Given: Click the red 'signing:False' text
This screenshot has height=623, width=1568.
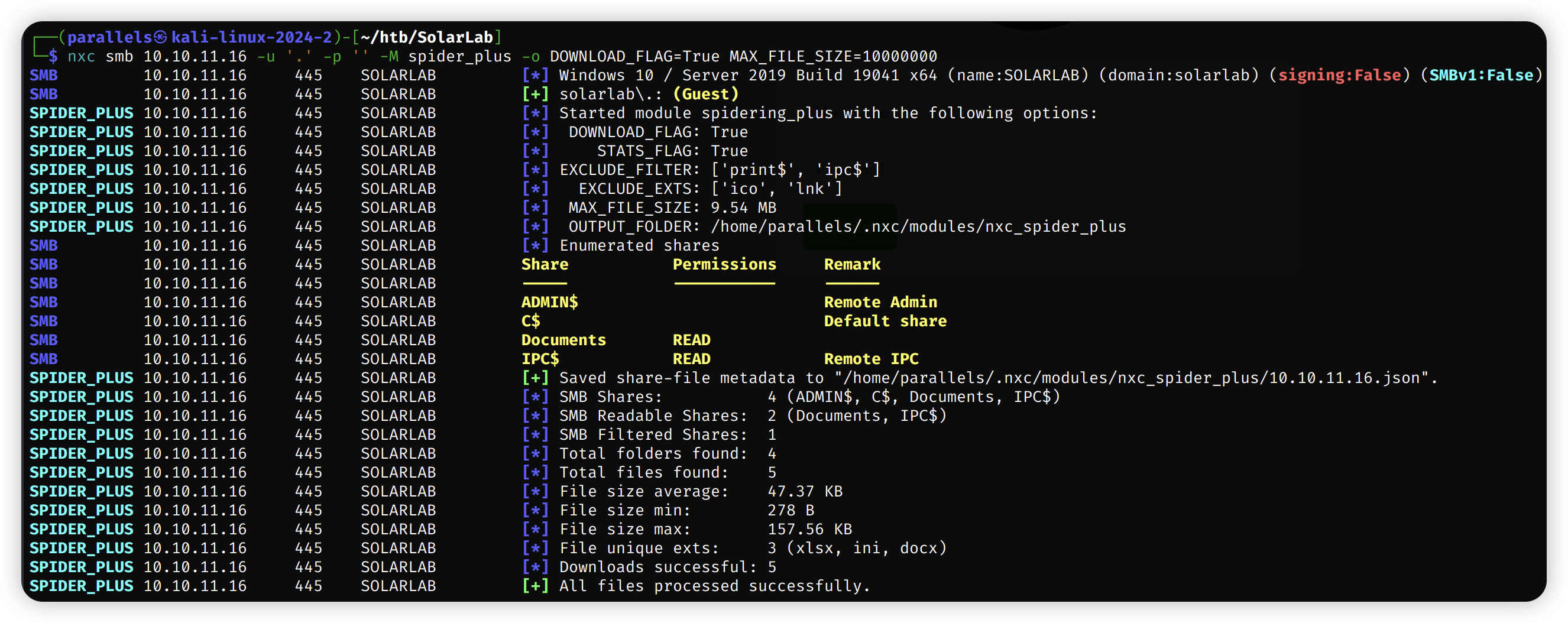Looking at the screenshot, I should tap(1339, 75).
